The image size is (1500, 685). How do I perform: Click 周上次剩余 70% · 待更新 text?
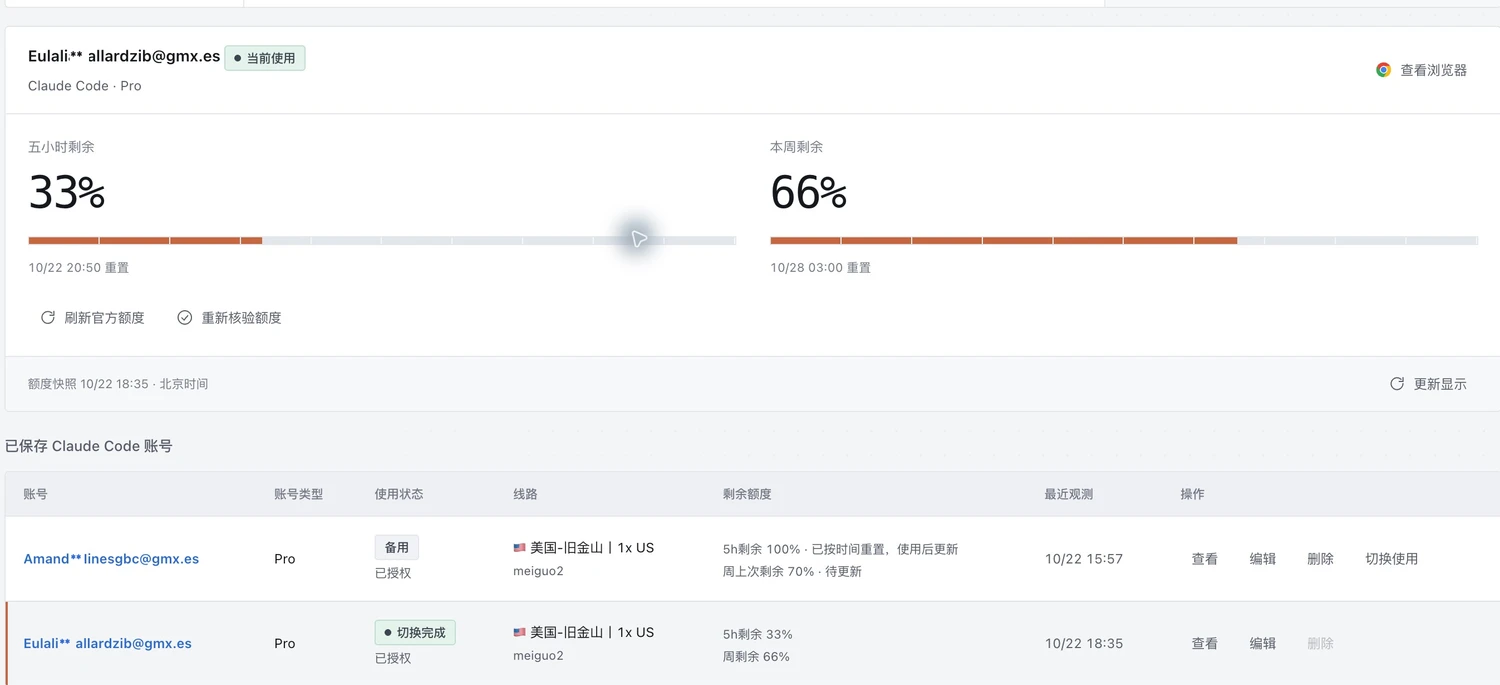[x=792, y=572]
